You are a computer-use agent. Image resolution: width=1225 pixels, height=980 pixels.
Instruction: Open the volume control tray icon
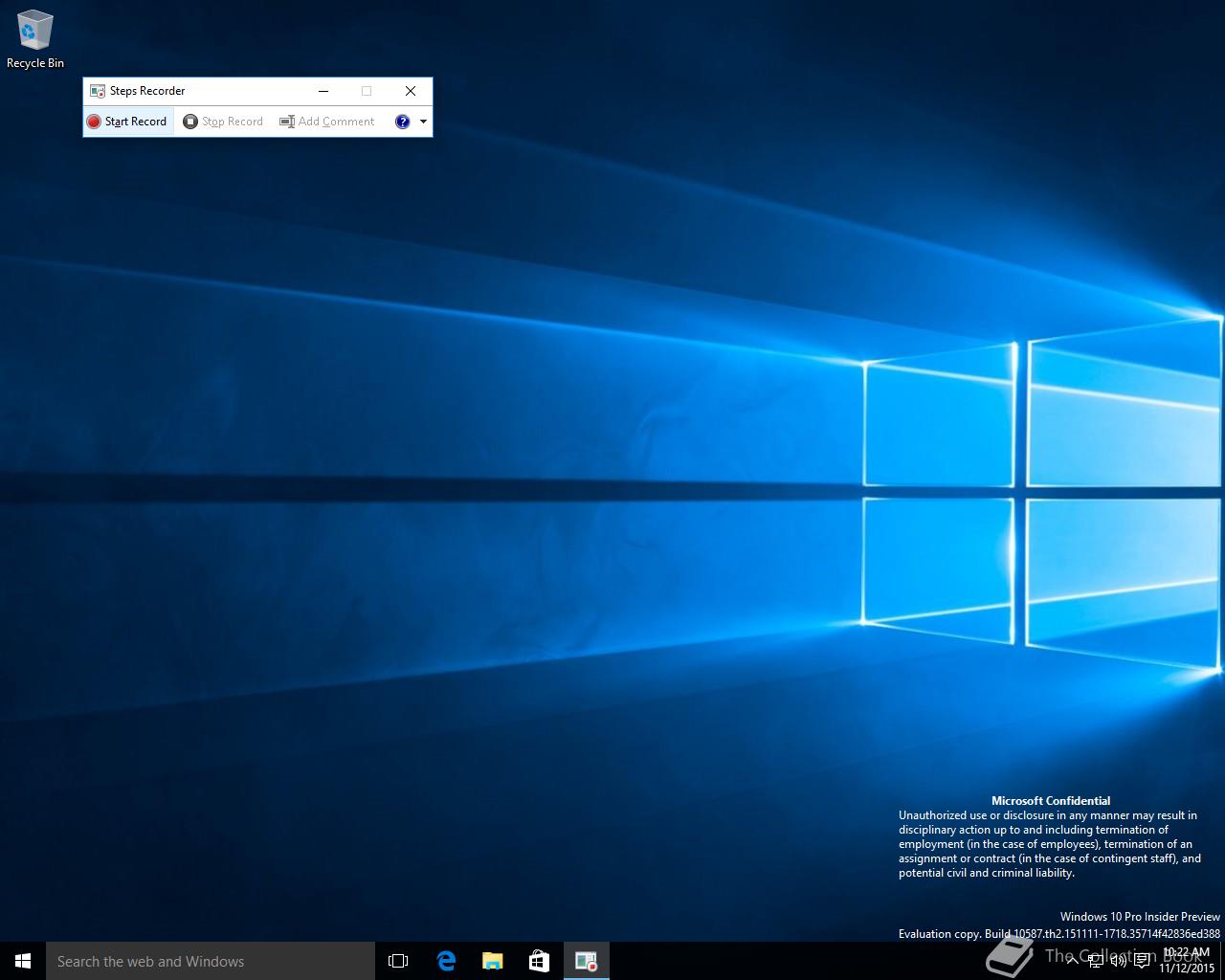1119,961
